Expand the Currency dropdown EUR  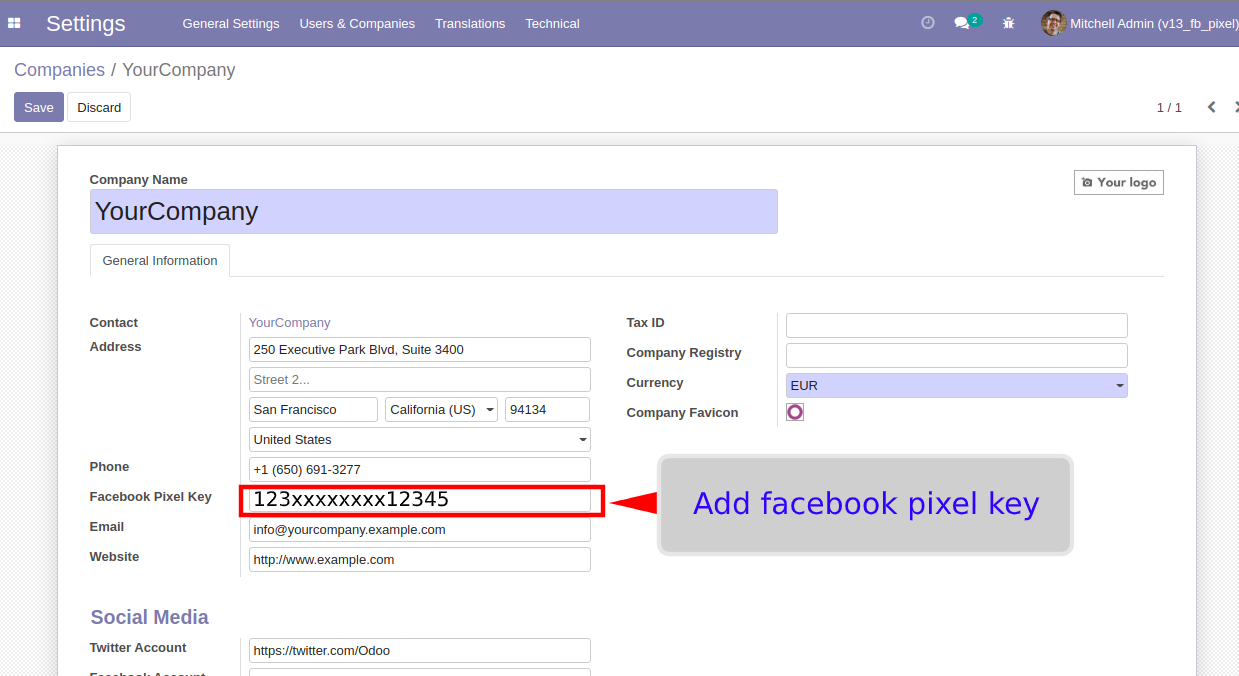[957, 385]
